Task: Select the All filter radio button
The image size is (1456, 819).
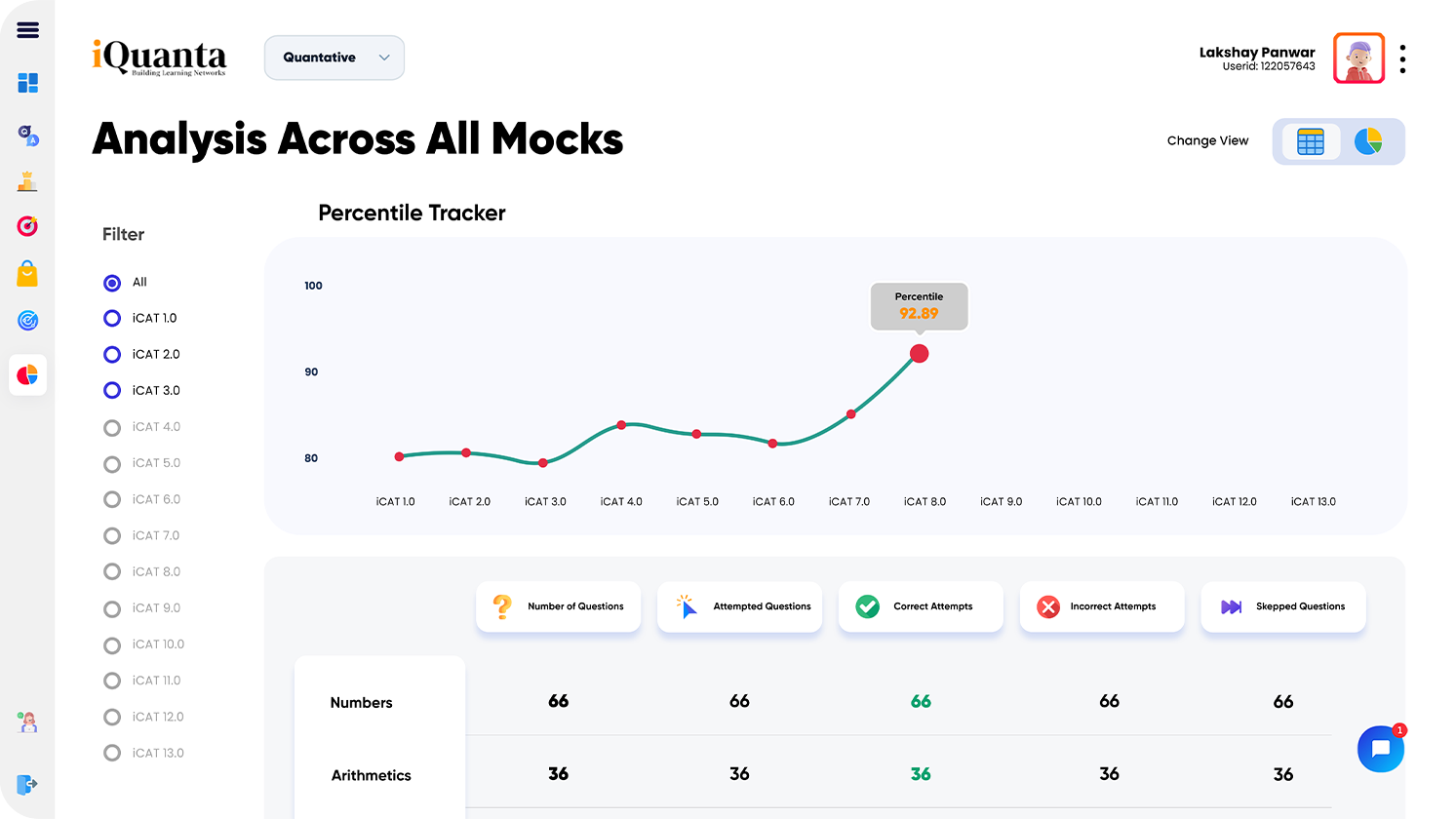Action: [x=112, y=282]
